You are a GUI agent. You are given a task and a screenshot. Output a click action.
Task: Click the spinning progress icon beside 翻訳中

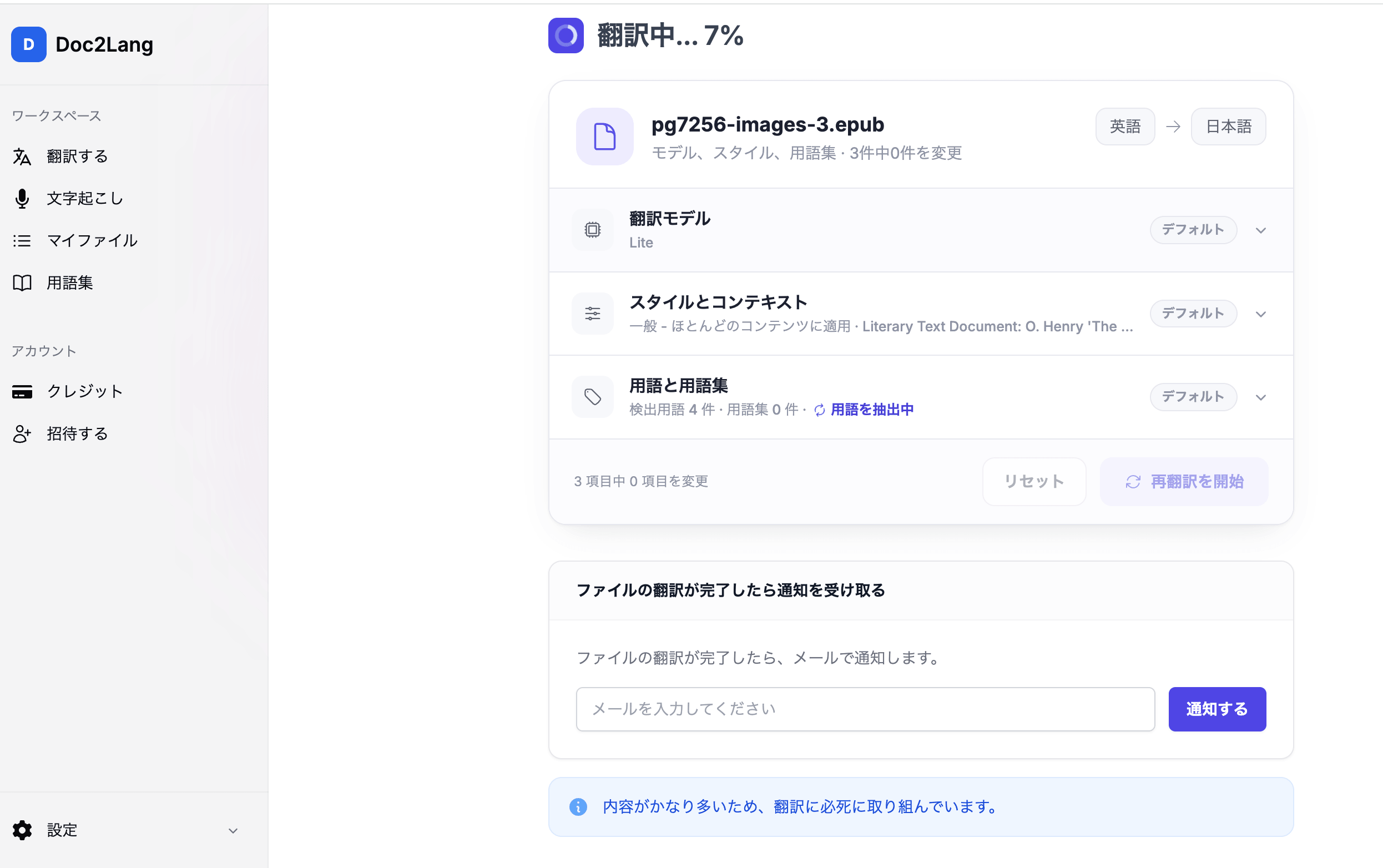coord(566,36)
